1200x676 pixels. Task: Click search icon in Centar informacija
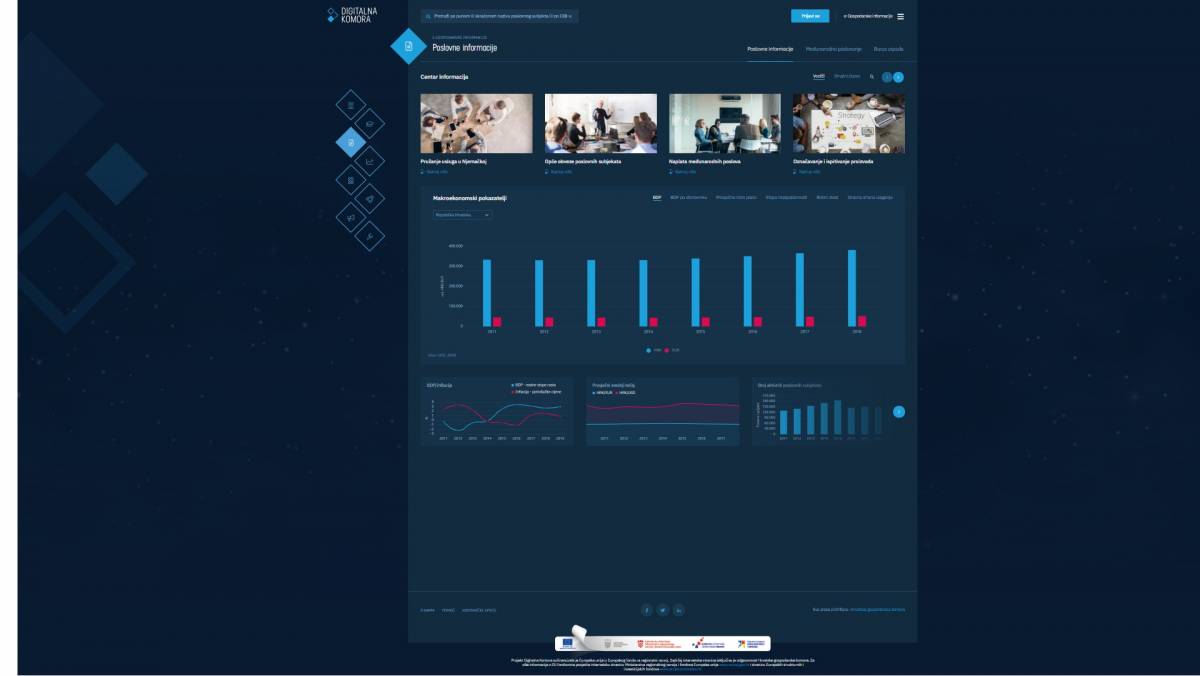coord(871,77)
